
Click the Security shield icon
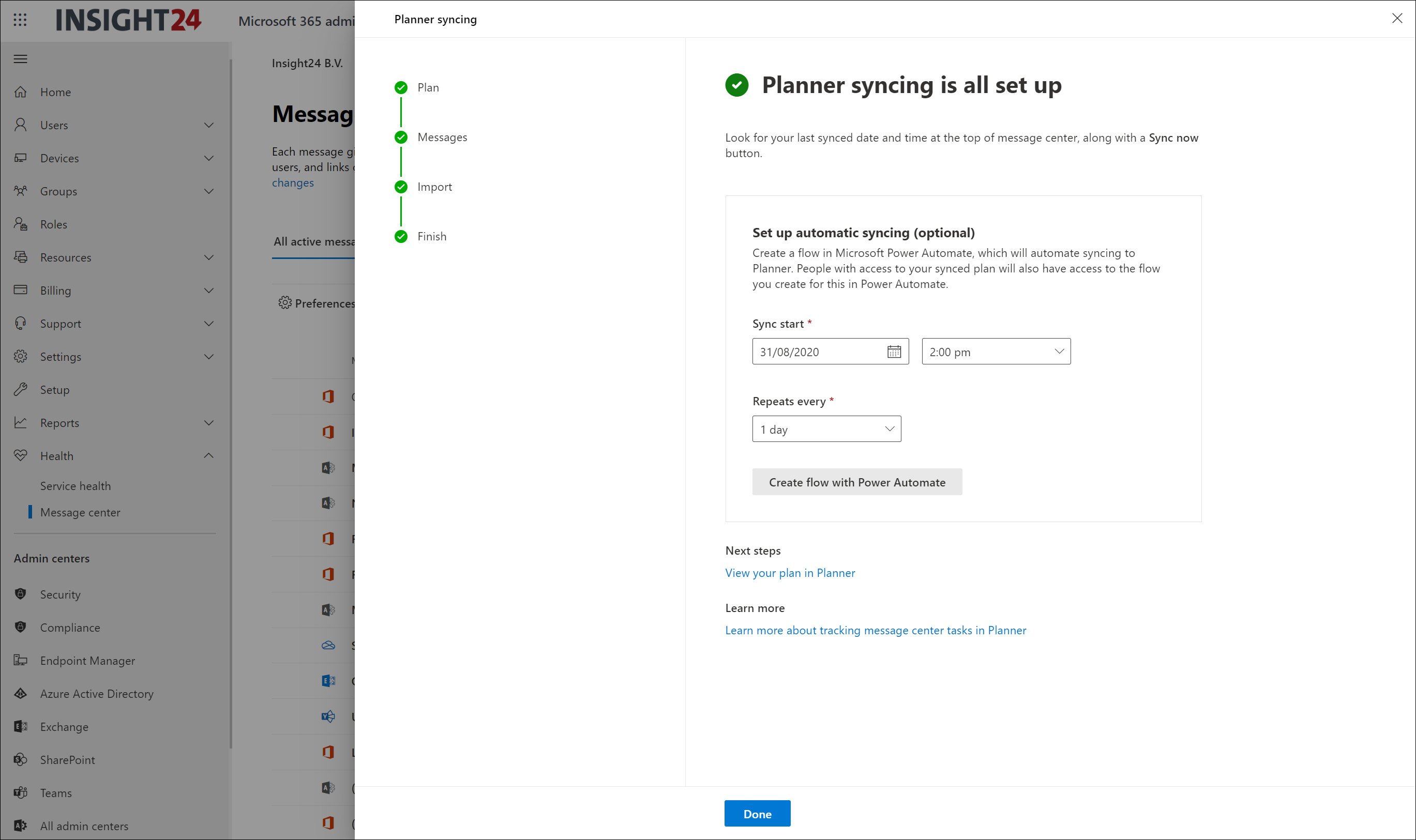point(20,594)
